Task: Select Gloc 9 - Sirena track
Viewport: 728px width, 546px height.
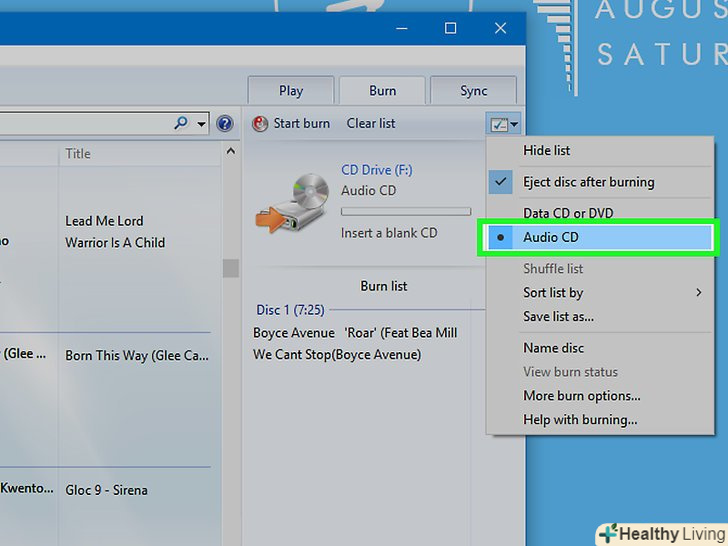Action: [106, 490]
